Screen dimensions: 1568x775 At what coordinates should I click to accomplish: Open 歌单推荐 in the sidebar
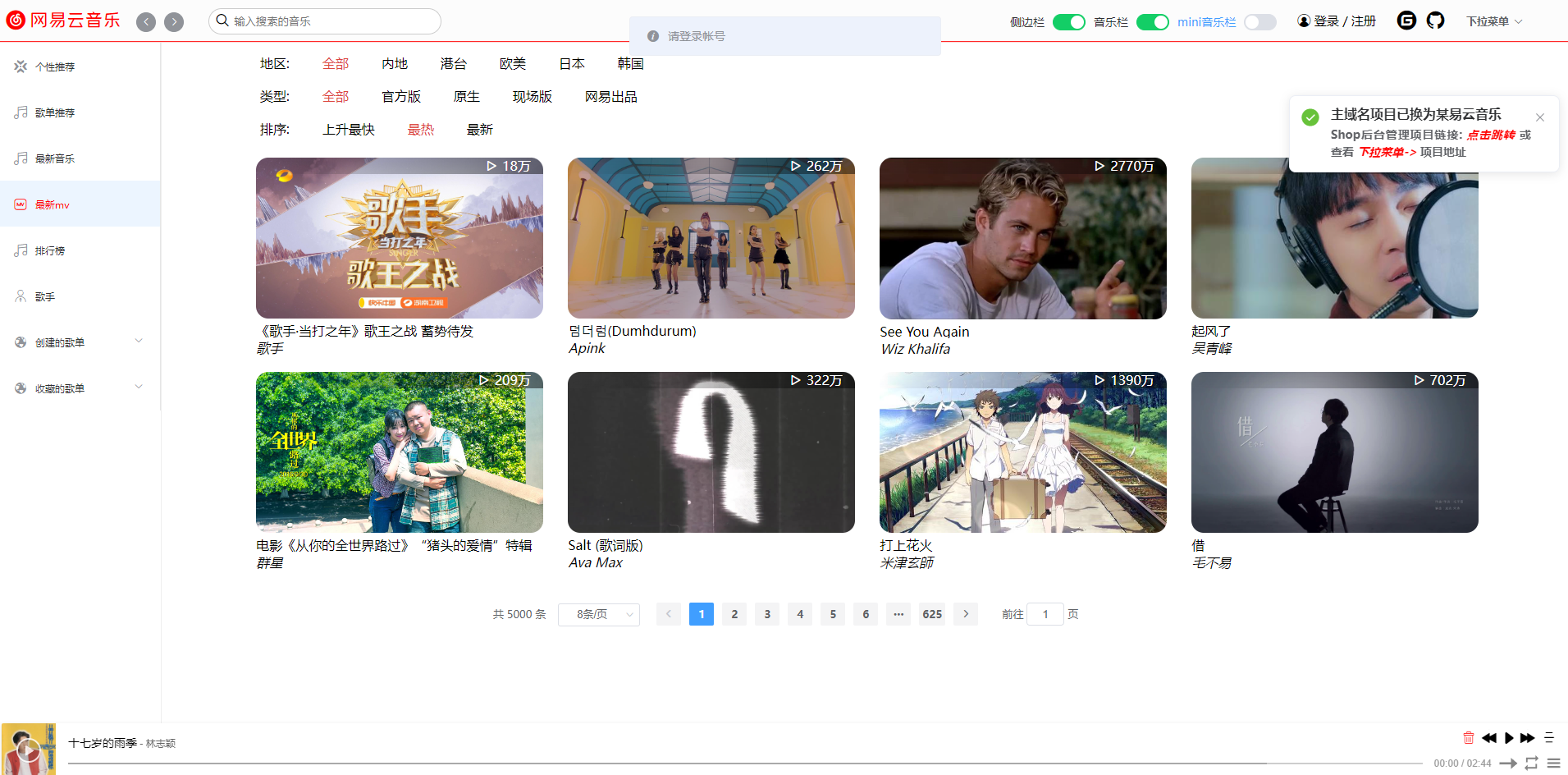point(80,112)
